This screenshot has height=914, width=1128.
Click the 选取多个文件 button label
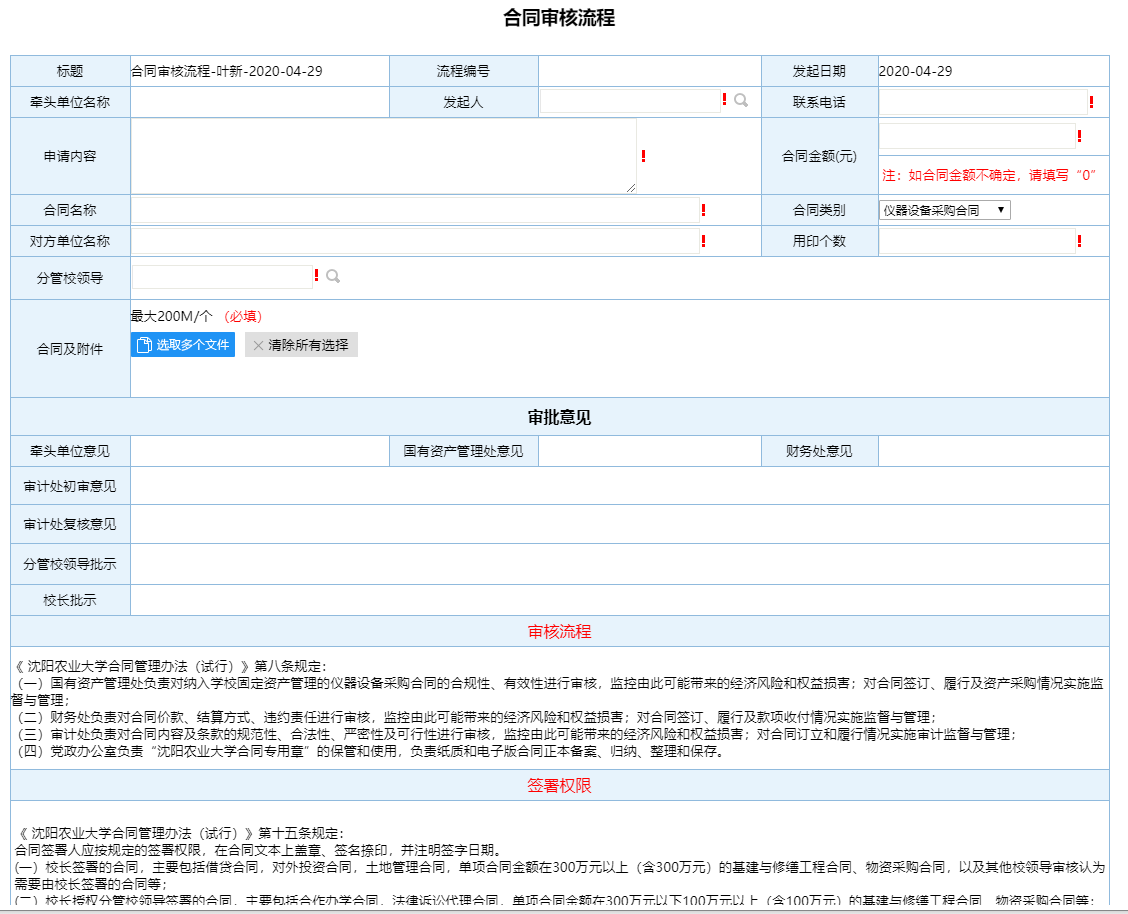[x=193, y=345]
